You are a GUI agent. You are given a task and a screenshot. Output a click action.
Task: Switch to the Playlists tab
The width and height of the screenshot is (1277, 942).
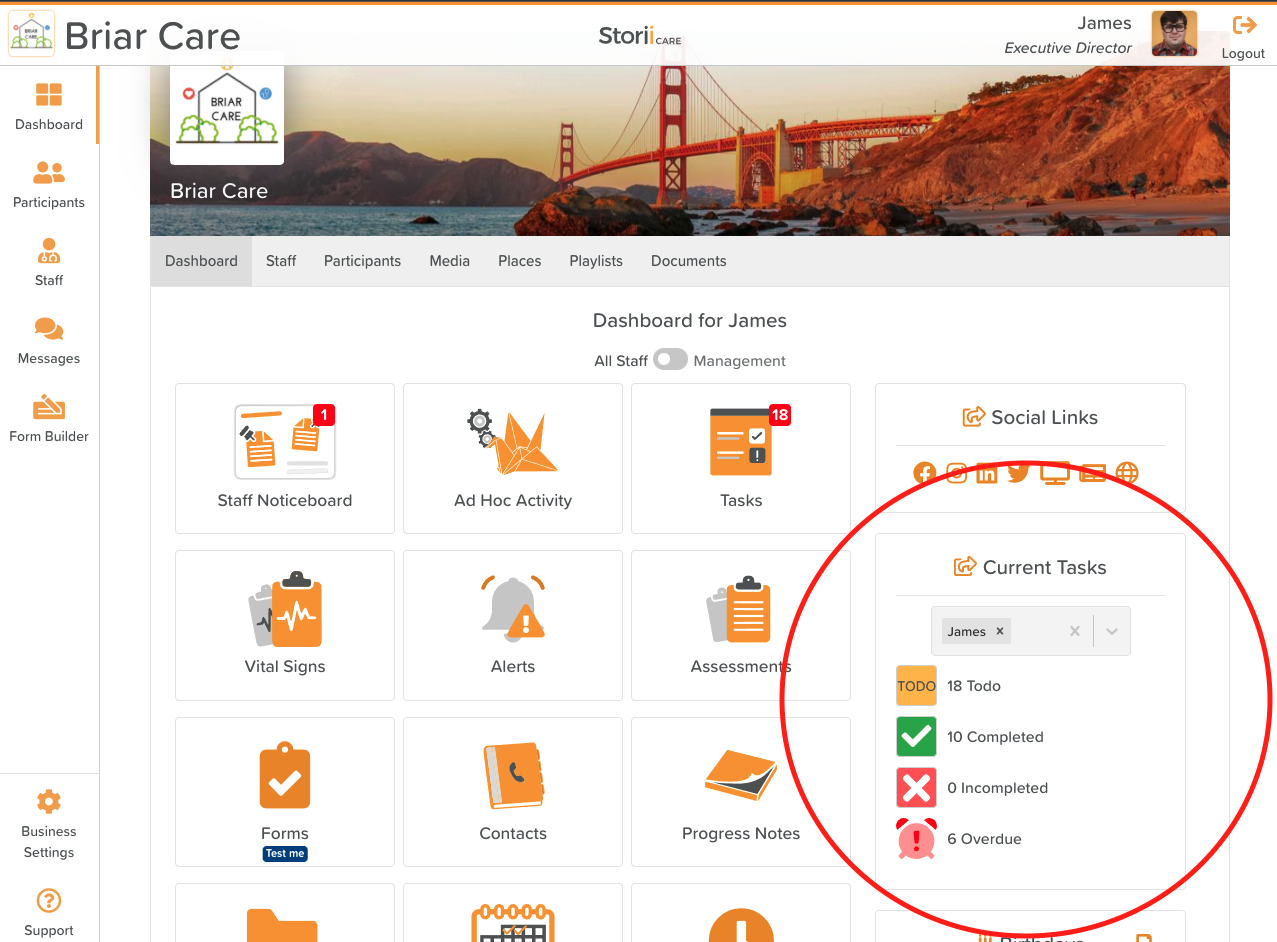point(596,261)
